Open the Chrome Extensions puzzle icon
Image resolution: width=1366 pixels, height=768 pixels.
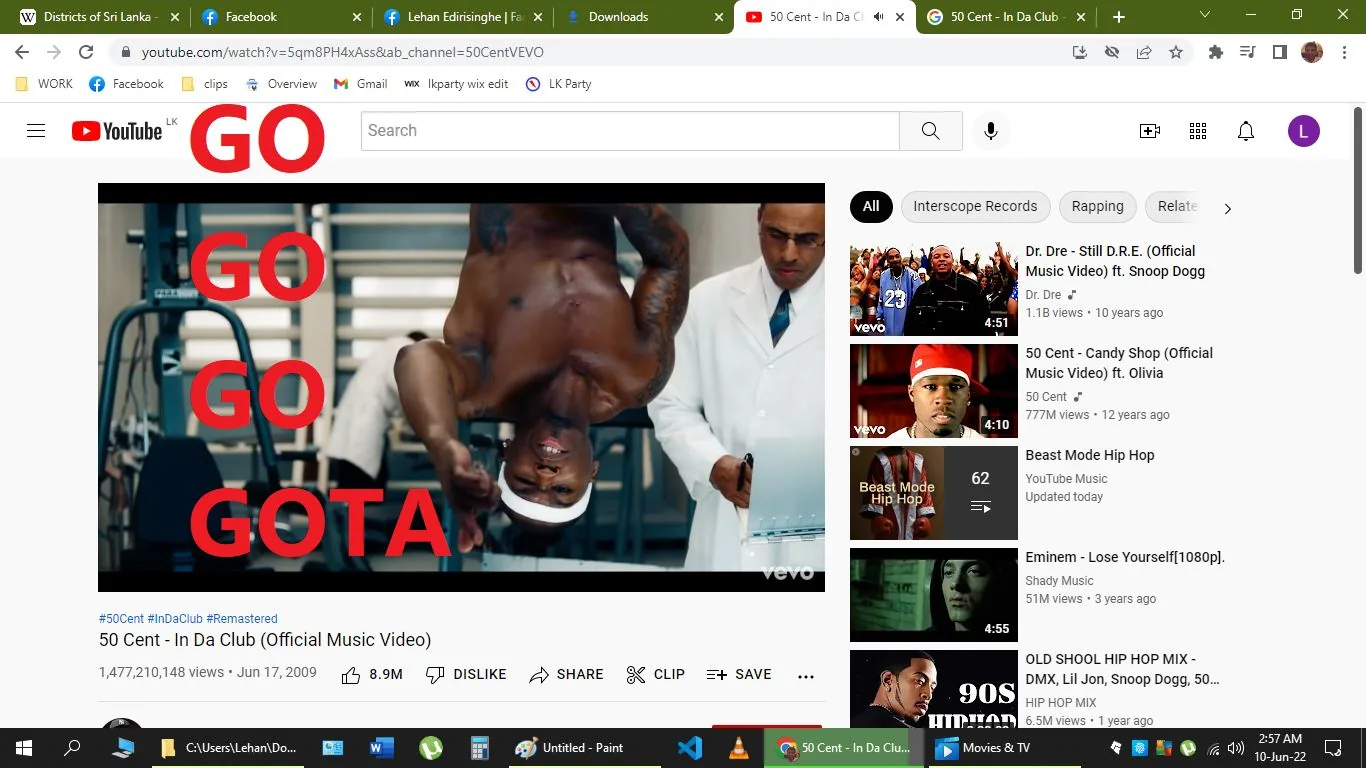point(1216,52)
